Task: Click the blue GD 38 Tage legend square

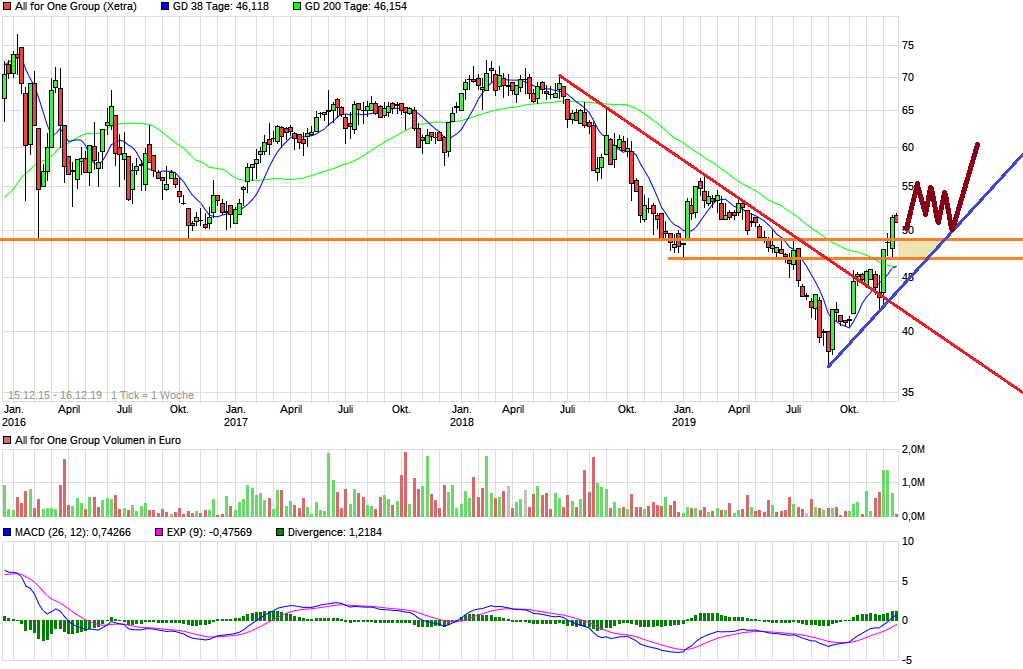Action: coord(165,6)
